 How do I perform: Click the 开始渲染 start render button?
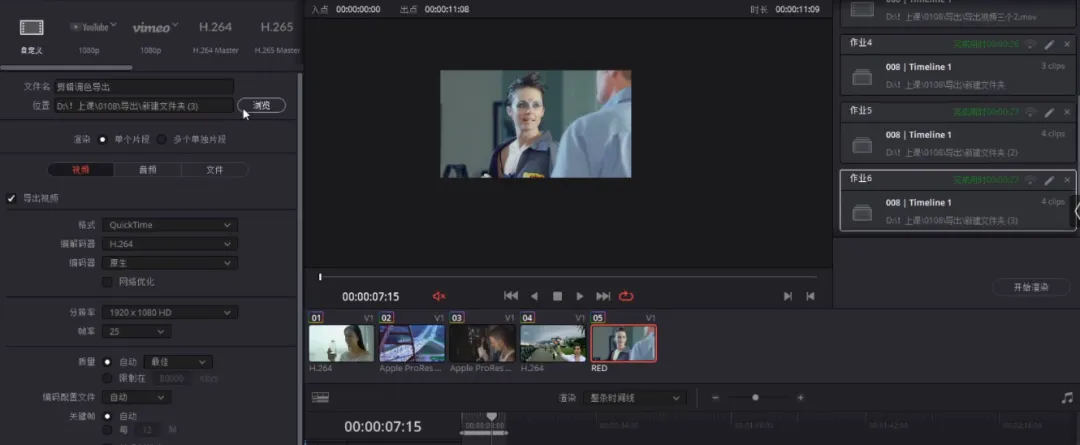coord(1031,287)
